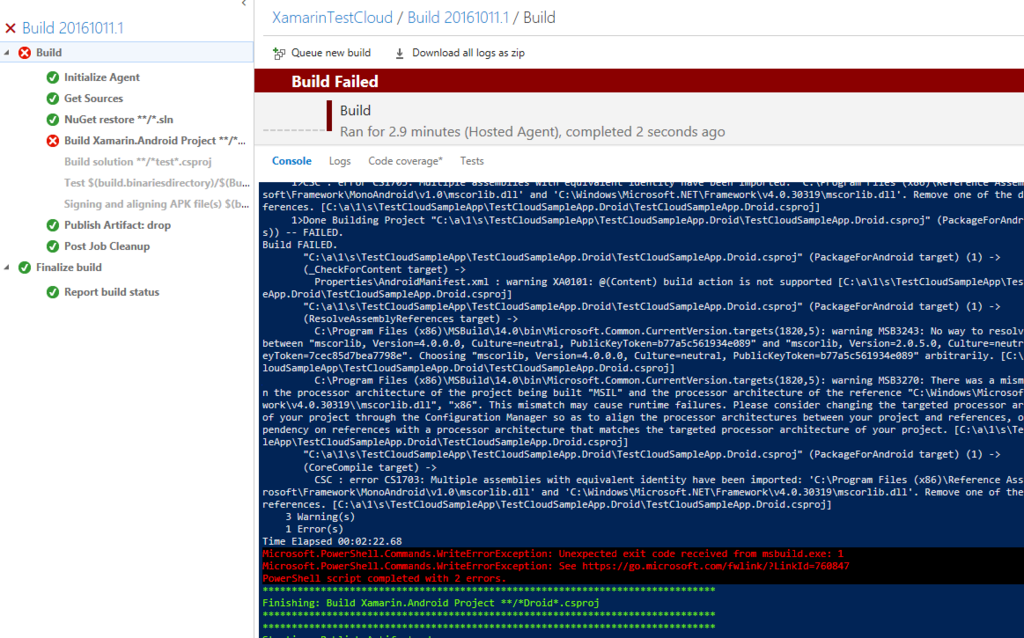
Task: Queue new build
Action: (x=330, y=53)
